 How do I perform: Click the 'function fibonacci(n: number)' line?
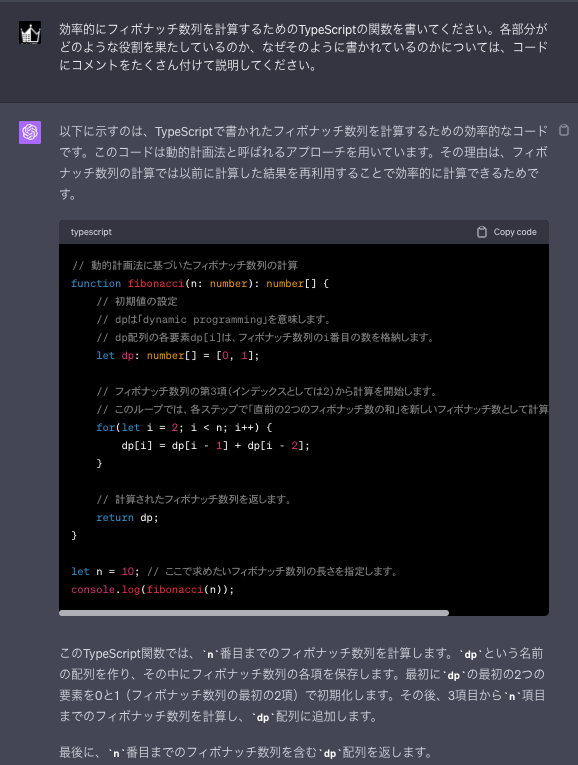click(200, 283)
